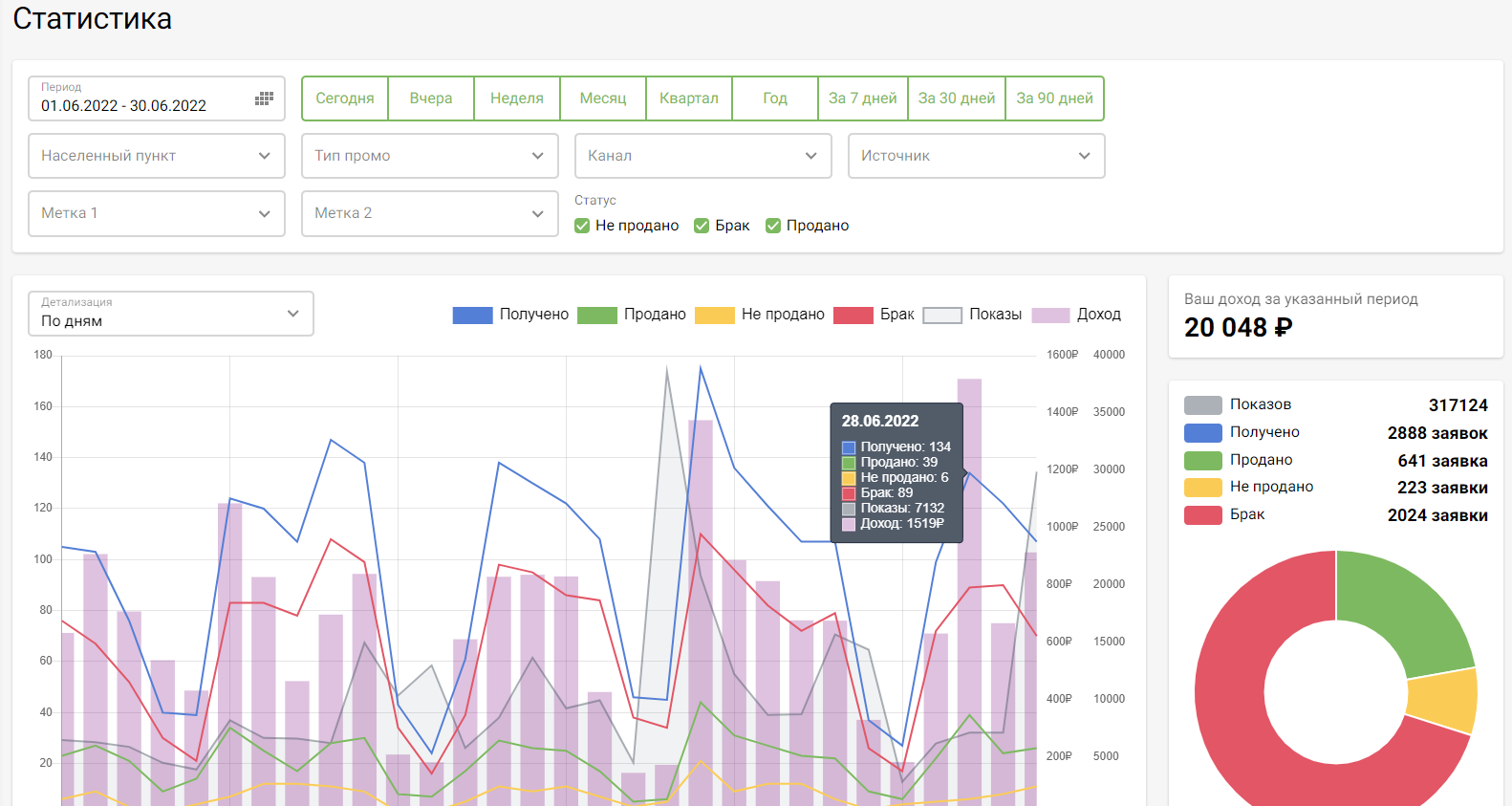Switch to the Квартал period tab
Screen dimensions: 1512x806
pos(689,98)
